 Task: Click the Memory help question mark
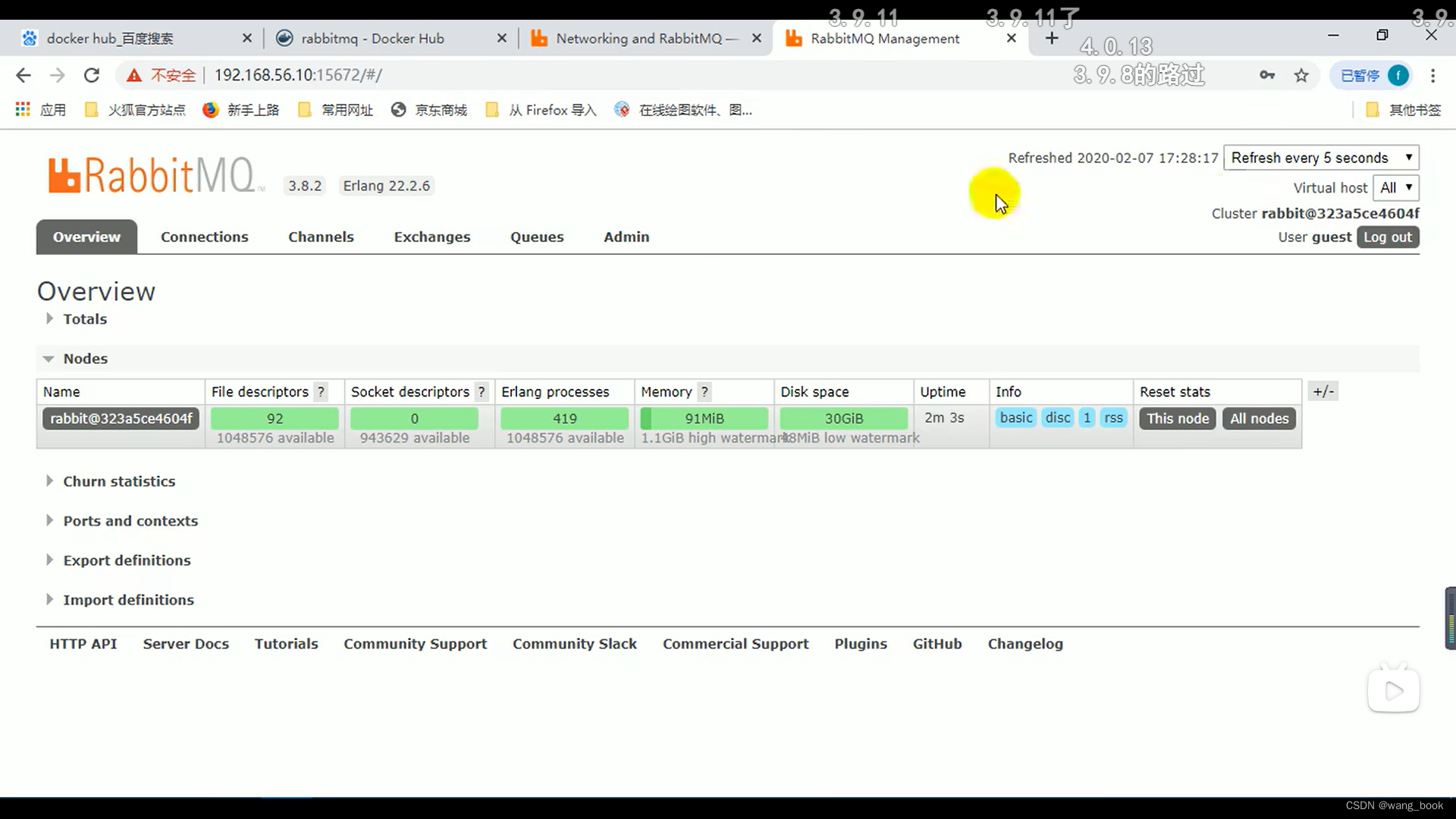click(704, 392)
